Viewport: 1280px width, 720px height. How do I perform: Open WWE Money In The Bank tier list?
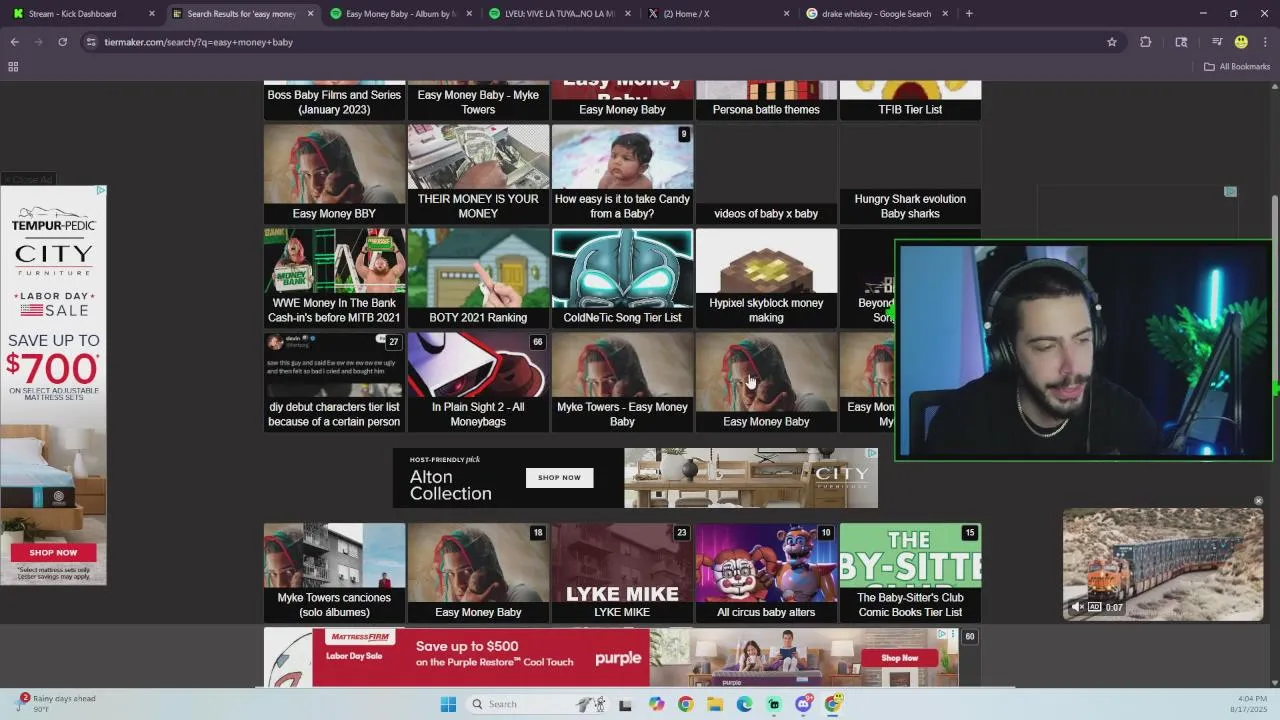[334, 278]
